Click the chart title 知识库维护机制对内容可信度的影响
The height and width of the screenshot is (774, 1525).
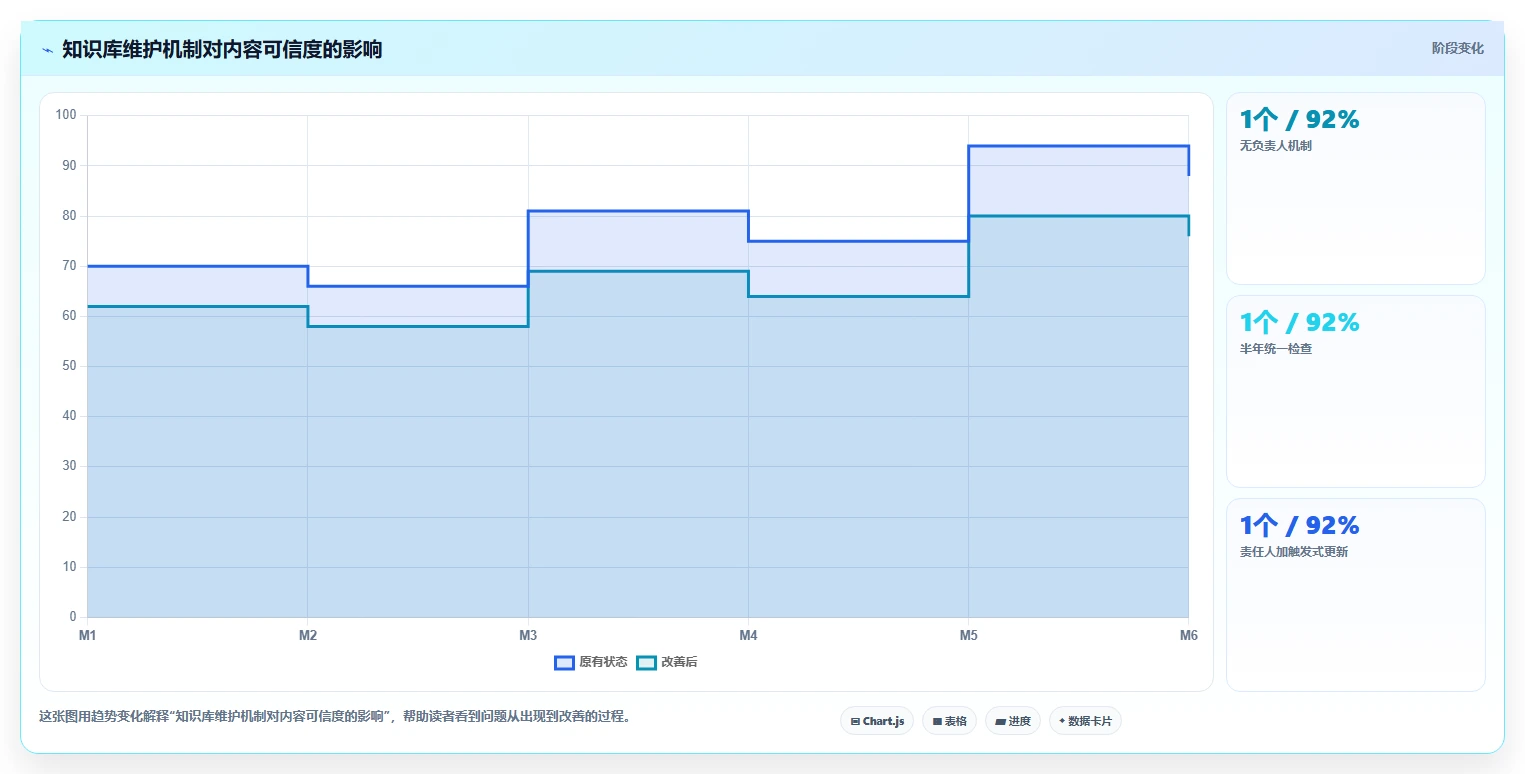(222, 49)
